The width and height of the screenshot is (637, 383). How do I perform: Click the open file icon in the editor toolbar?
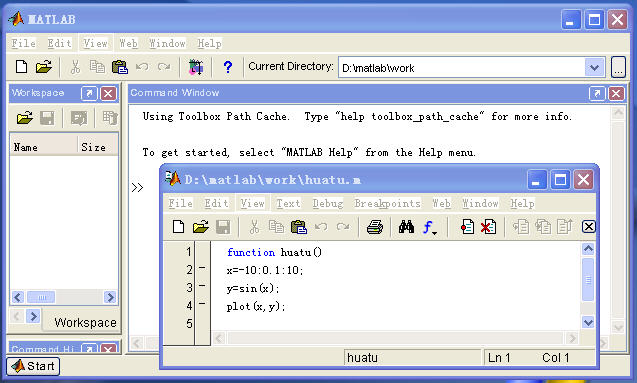pos(201,227)
